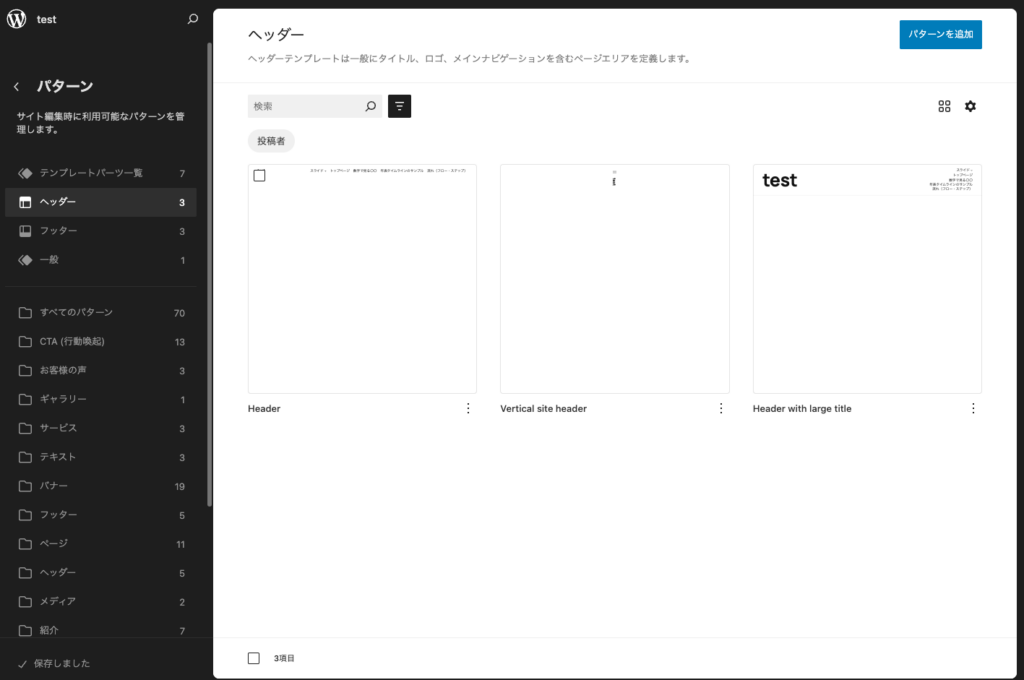Open the すべてのパターン category
The image size is (1024, 680).
(76, 313)
